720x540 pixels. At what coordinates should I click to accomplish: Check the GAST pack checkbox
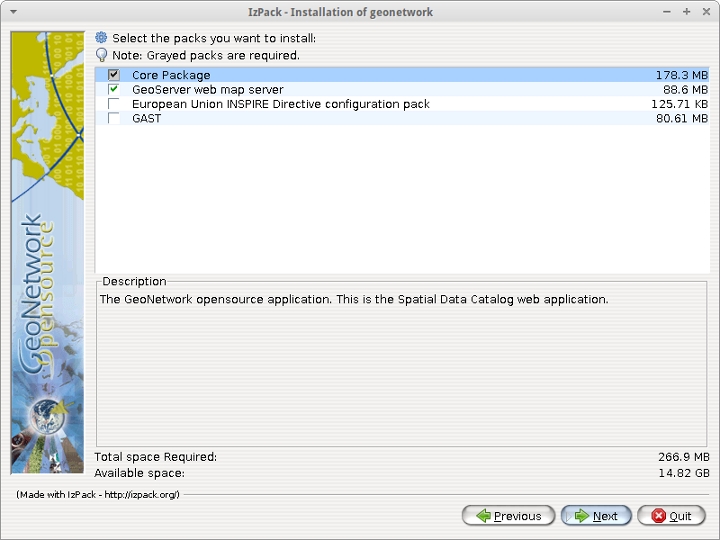[x=114, y=118]
